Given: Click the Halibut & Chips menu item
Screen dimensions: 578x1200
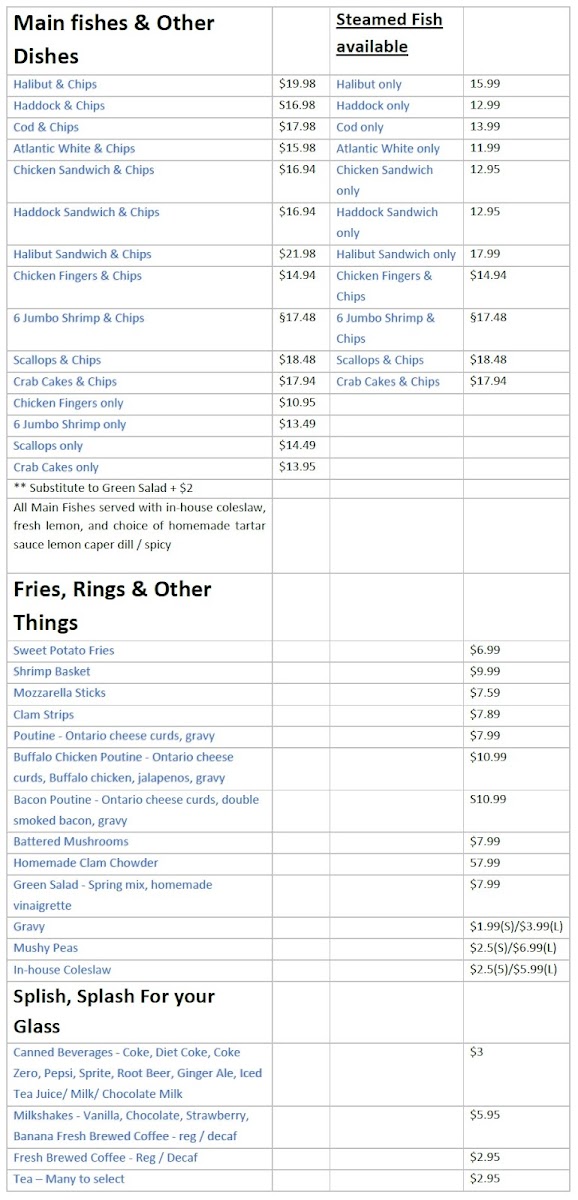Looking at the screenshot, I should (x=55, y=85).
